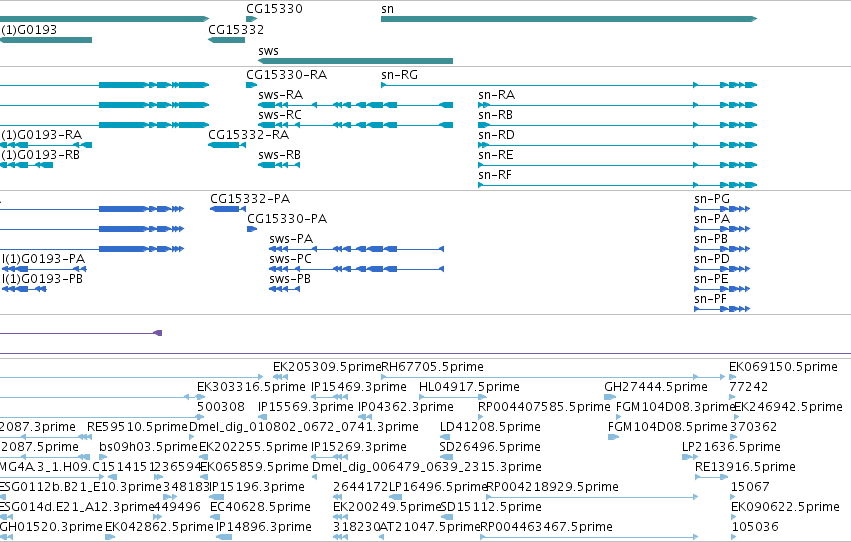Select the (1)G0193-RB transcript label
This screenshot has height=542, width=851.
(x=40, y=155)
